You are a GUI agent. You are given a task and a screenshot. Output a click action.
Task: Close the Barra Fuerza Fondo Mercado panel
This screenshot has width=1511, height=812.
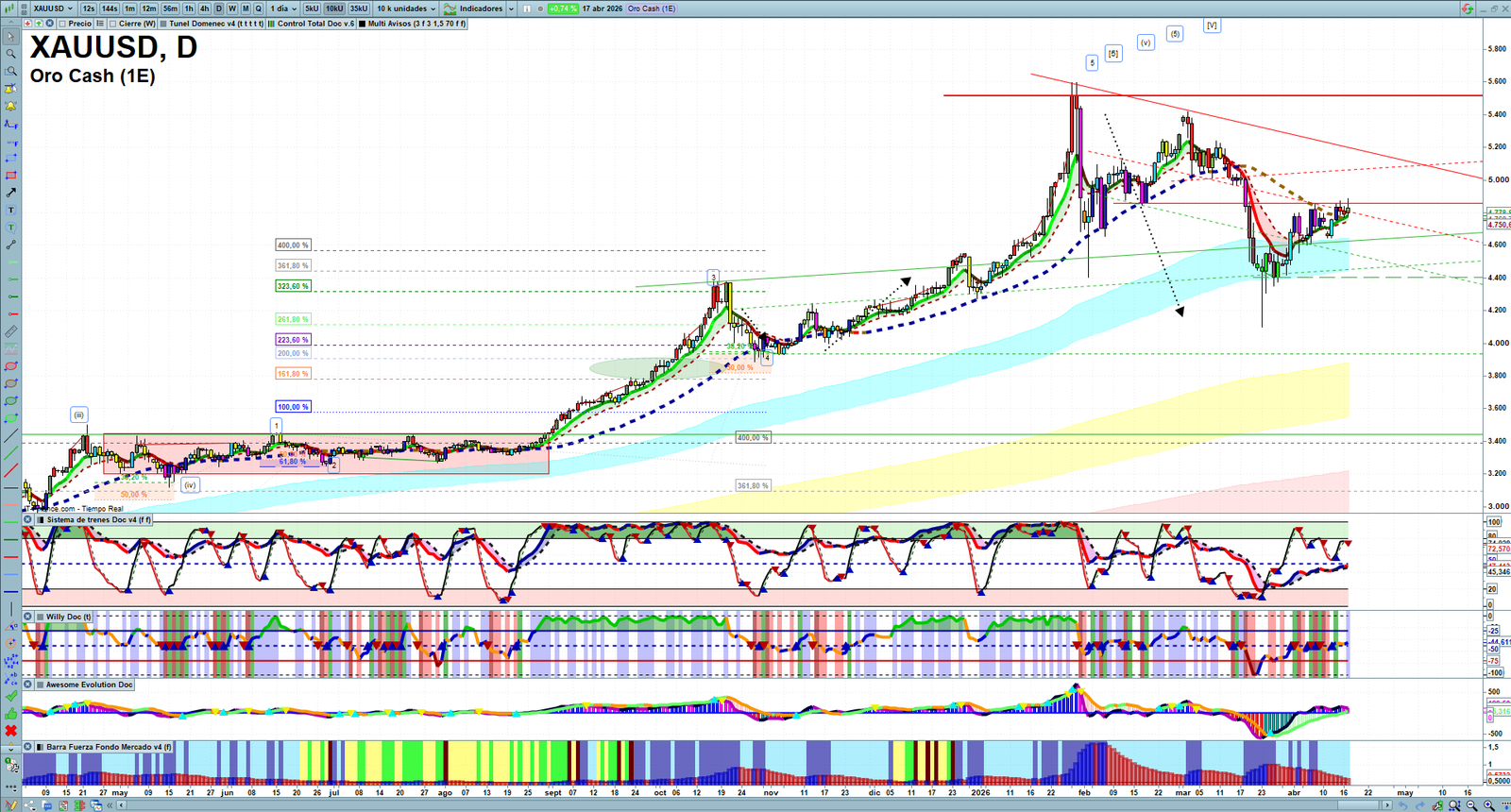(x=28, y=747)
